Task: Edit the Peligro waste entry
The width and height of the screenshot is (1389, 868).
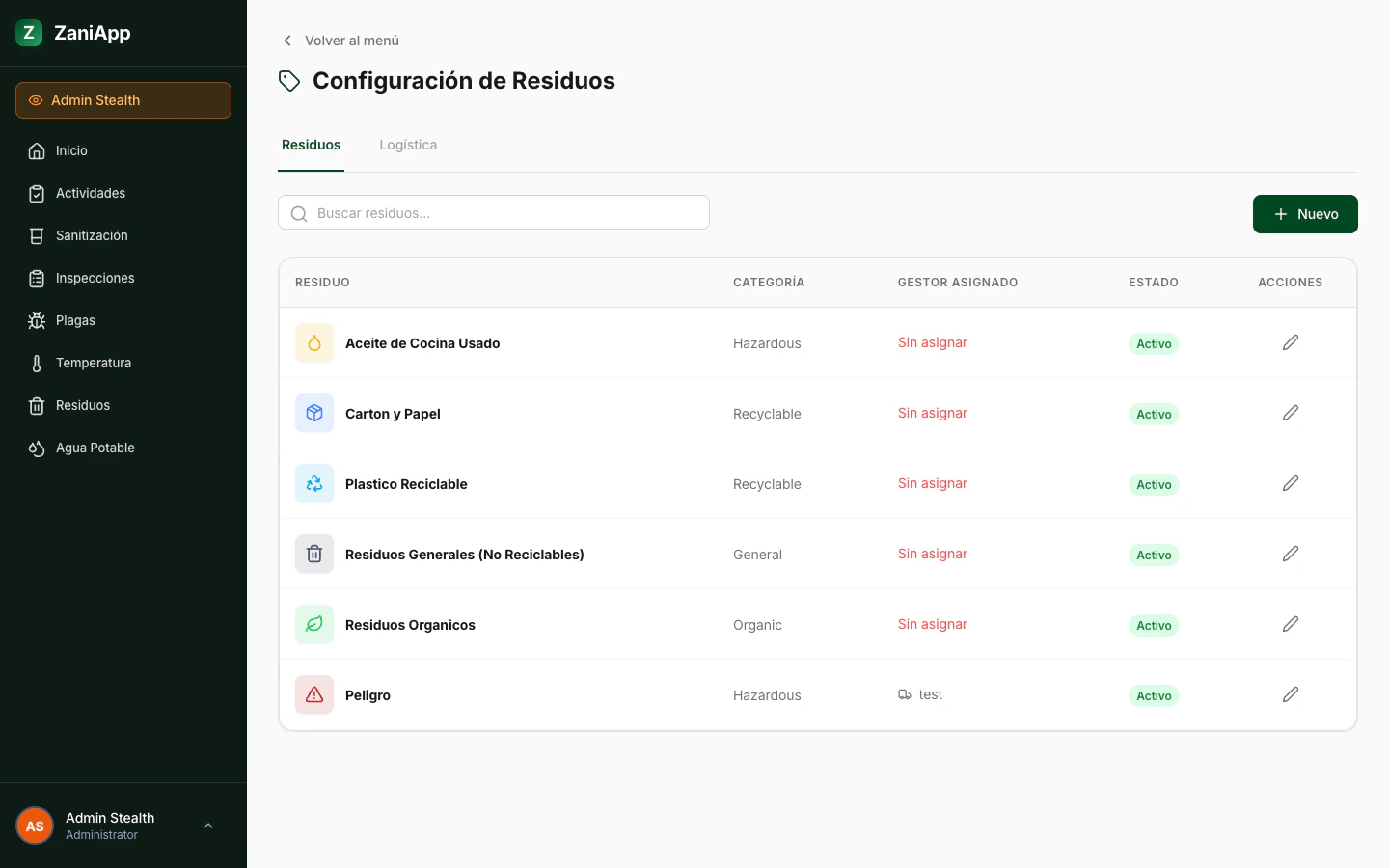Action: 1291,694
